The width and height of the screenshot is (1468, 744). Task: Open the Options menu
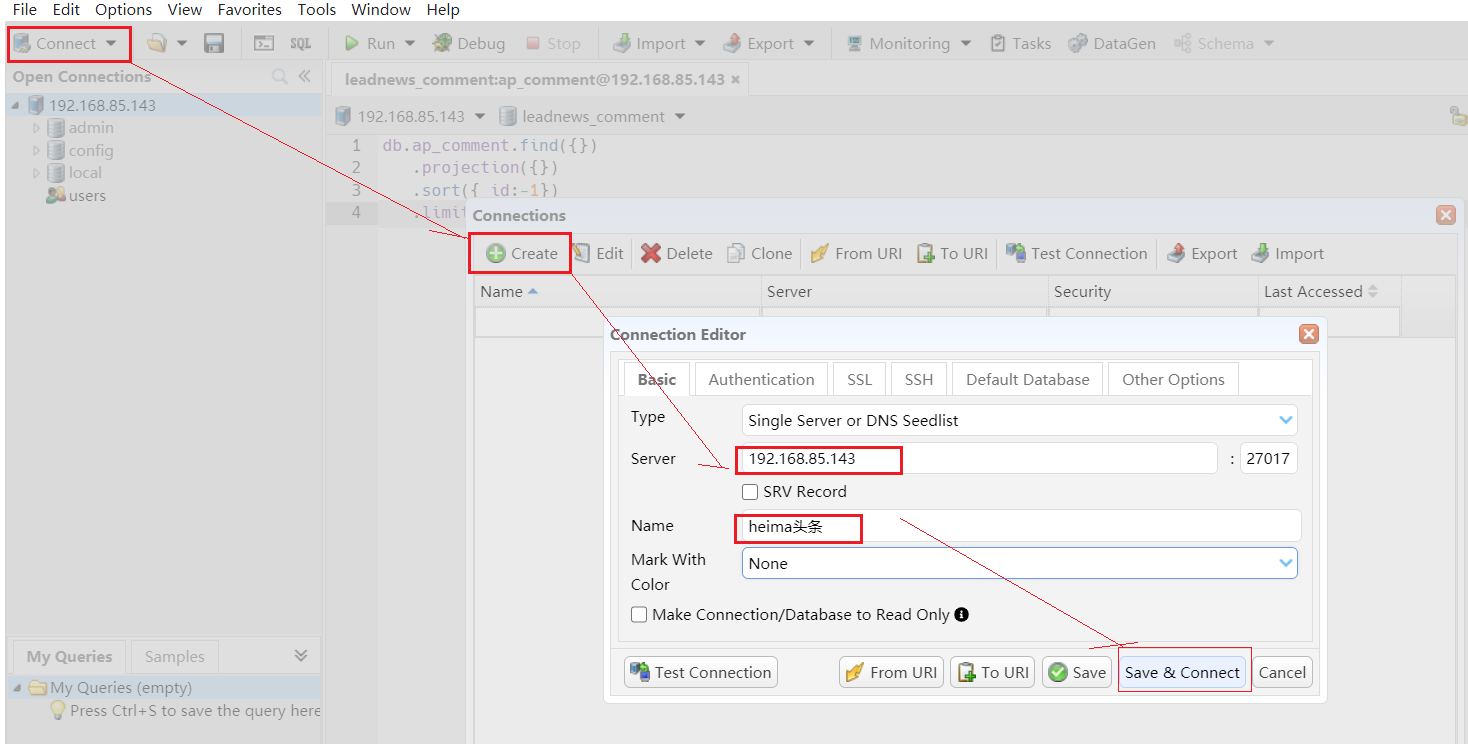point(124,10)
